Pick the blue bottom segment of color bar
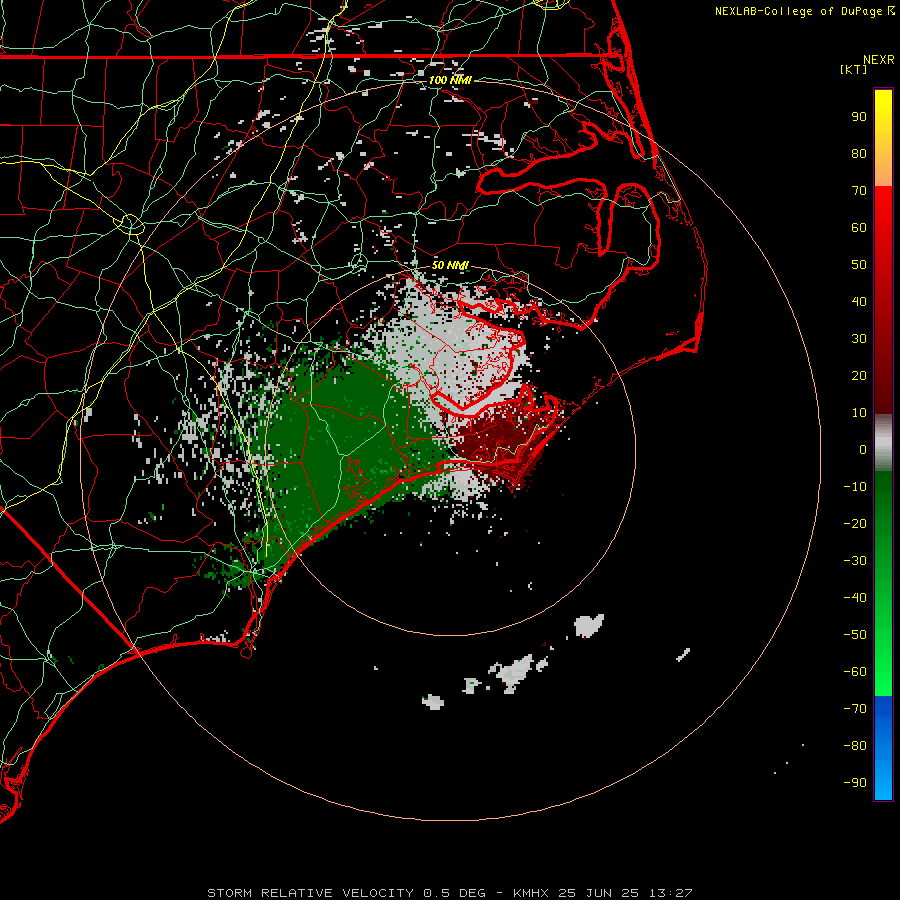This screenshot has width=900, height=900. click(x=883, y=748)
